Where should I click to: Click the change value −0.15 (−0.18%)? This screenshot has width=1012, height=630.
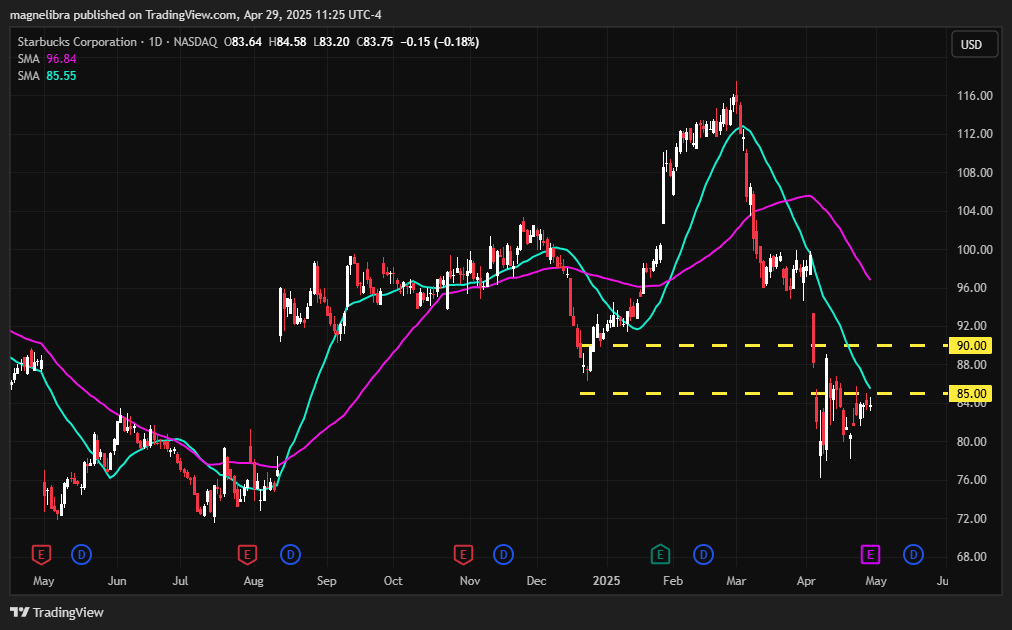coord(440,42)
